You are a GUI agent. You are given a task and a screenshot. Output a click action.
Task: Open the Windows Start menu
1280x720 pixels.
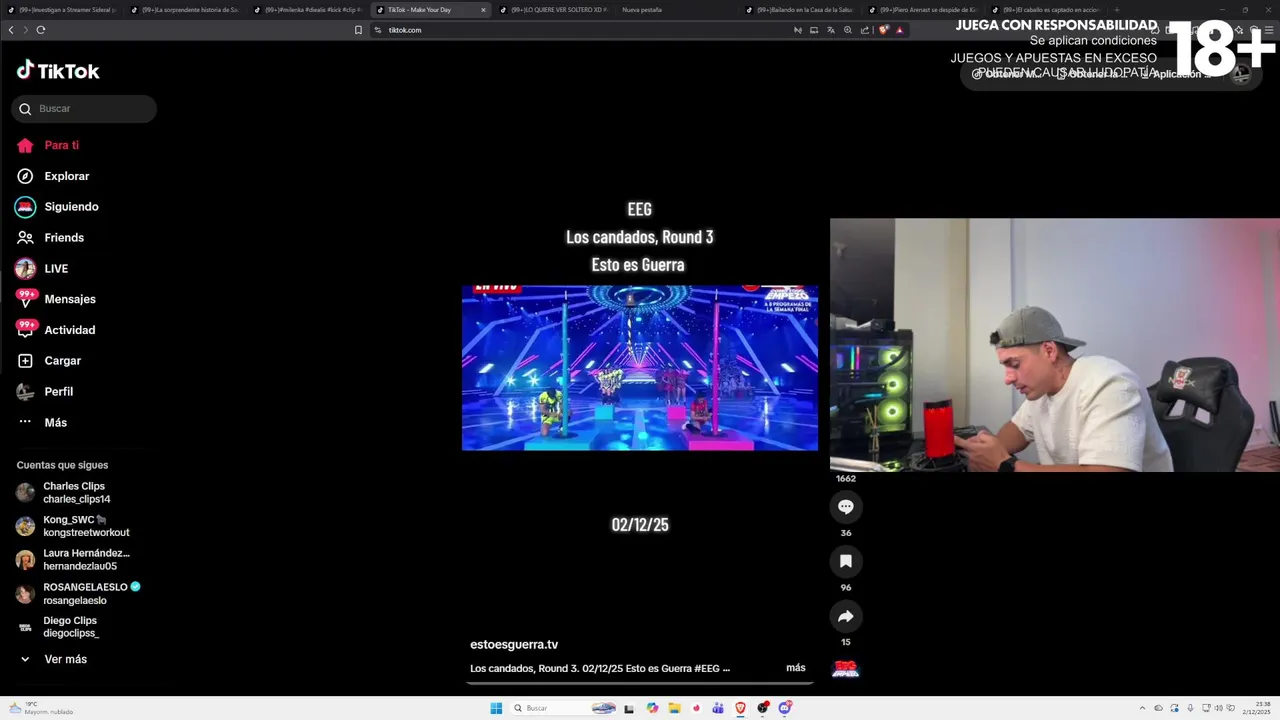[496, 708]
